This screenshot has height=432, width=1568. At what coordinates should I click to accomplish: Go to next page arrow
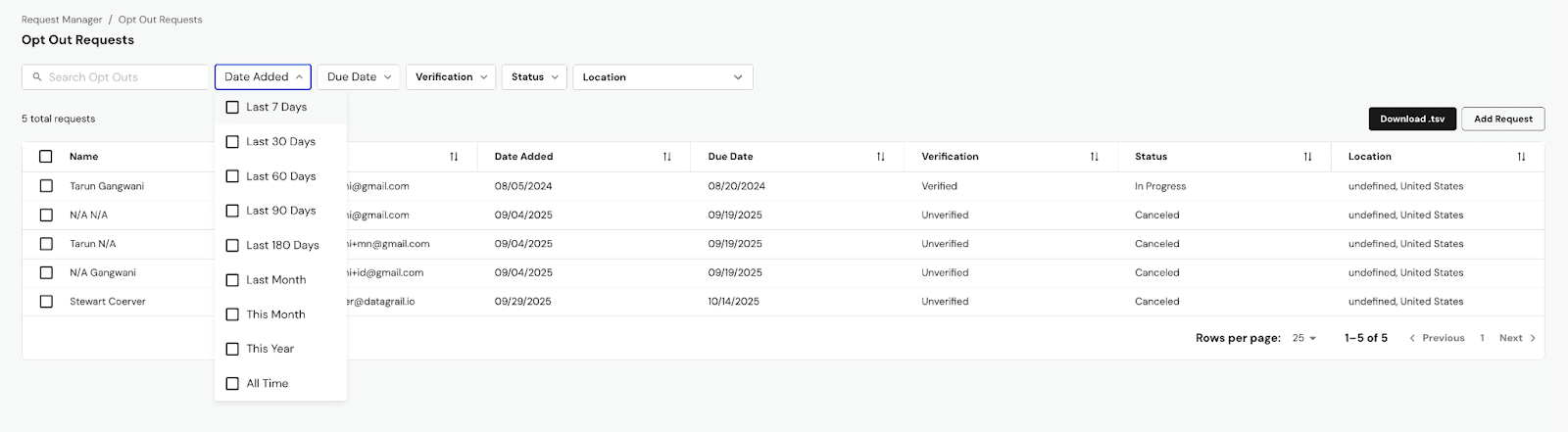[x=1532, y=338]
